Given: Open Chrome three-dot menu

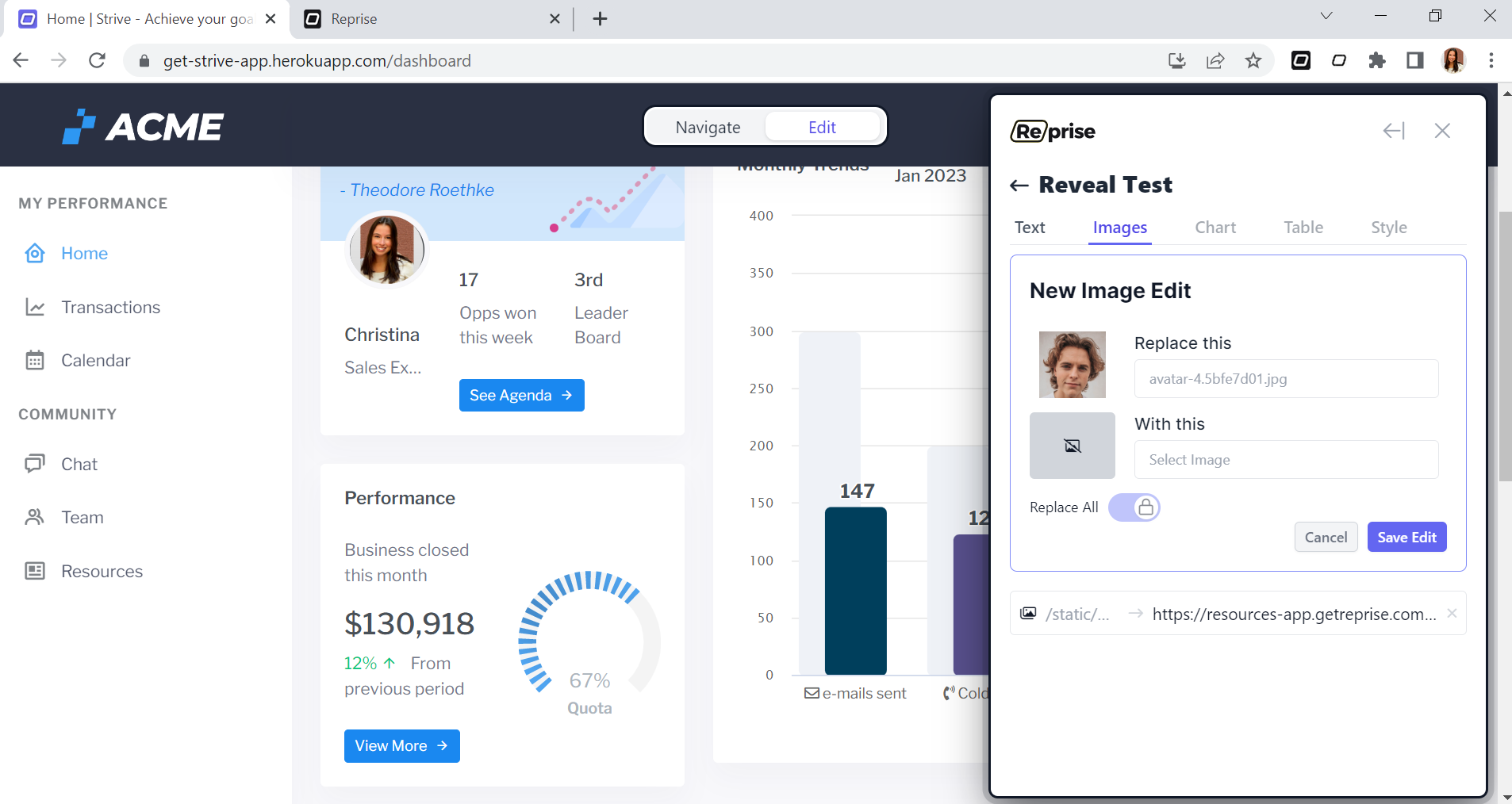Looking at the screenshot, I should 1491,60.
